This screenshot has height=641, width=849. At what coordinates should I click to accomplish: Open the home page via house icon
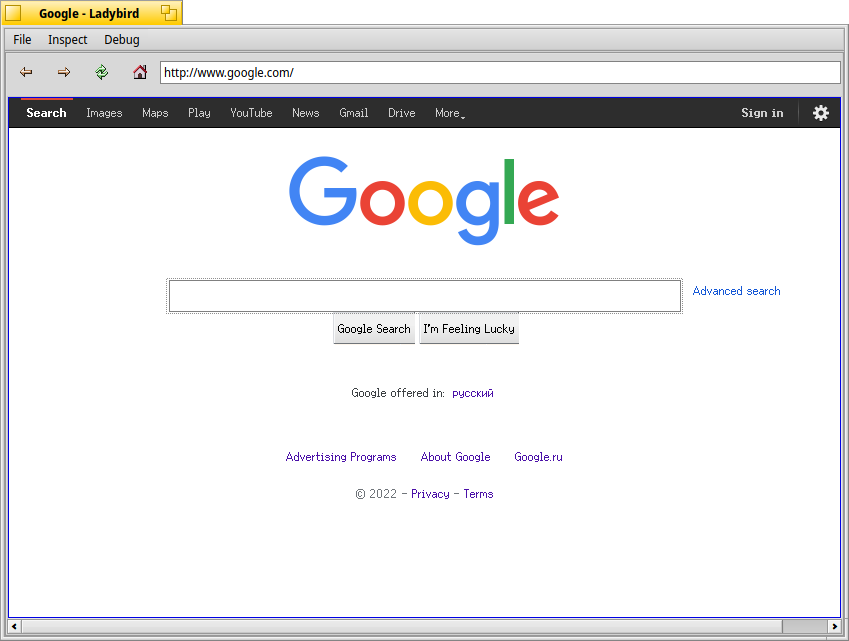(140, 72)
